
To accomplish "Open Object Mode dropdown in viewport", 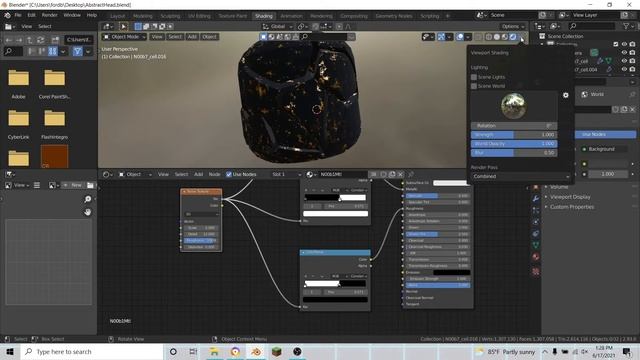I will 124,37.
